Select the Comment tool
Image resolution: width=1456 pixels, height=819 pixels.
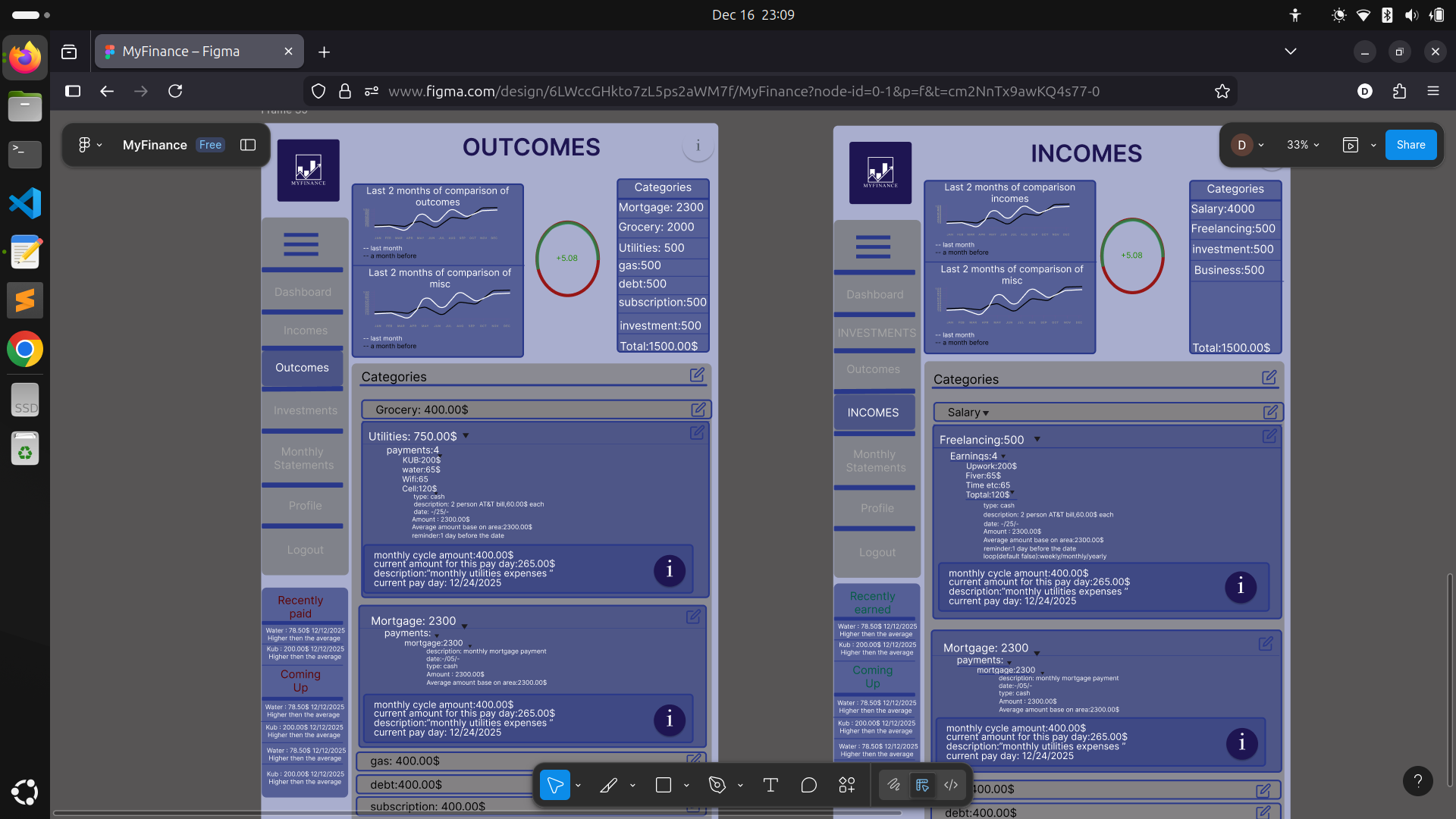tap(808, 786)
